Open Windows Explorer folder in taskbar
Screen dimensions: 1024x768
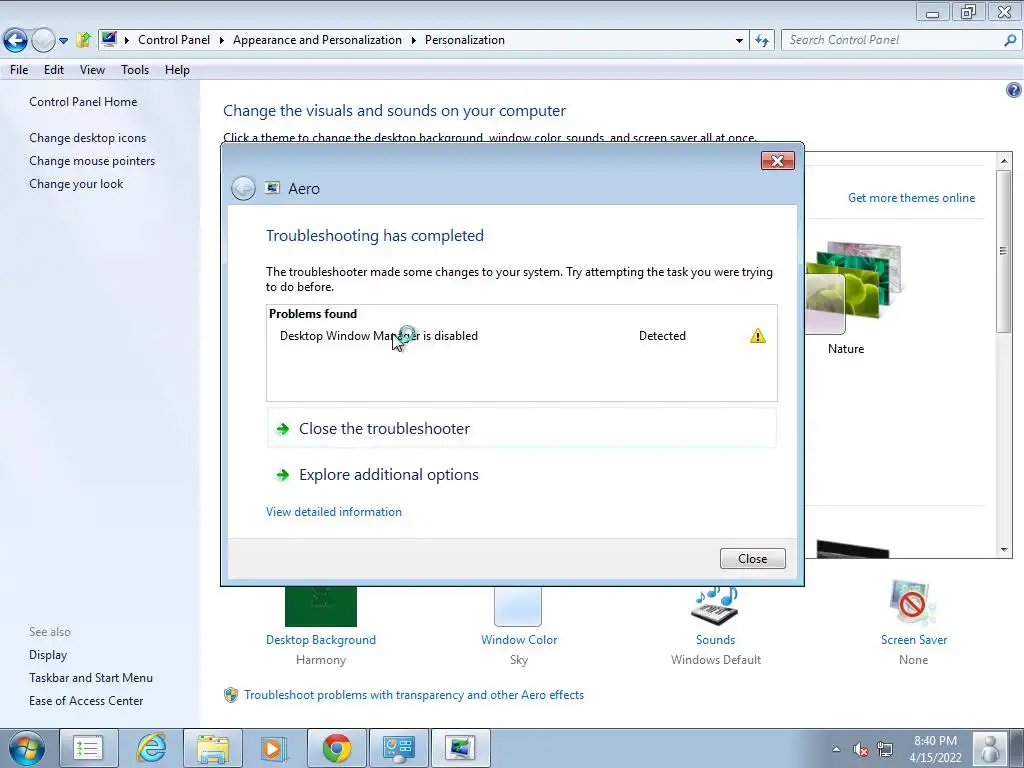tap(213, 748)
